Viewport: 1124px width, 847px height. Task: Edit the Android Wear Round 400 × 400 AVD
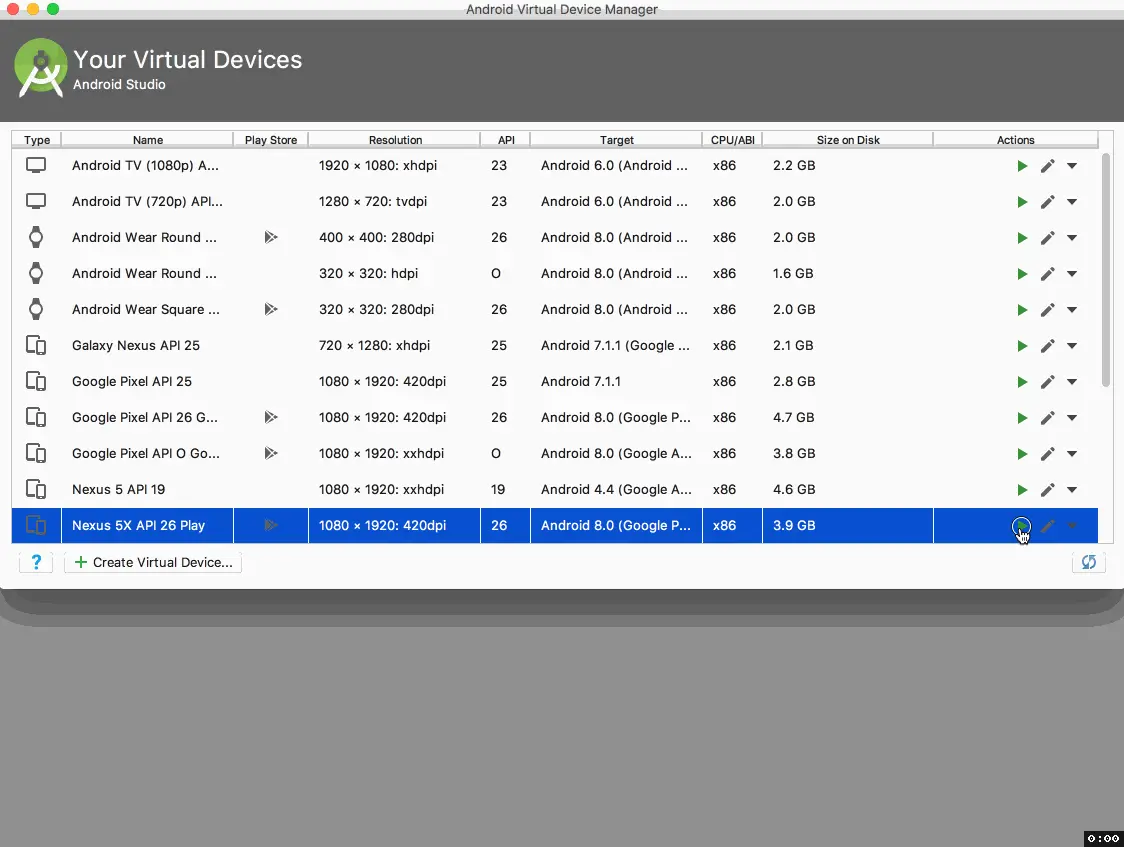1047,238
